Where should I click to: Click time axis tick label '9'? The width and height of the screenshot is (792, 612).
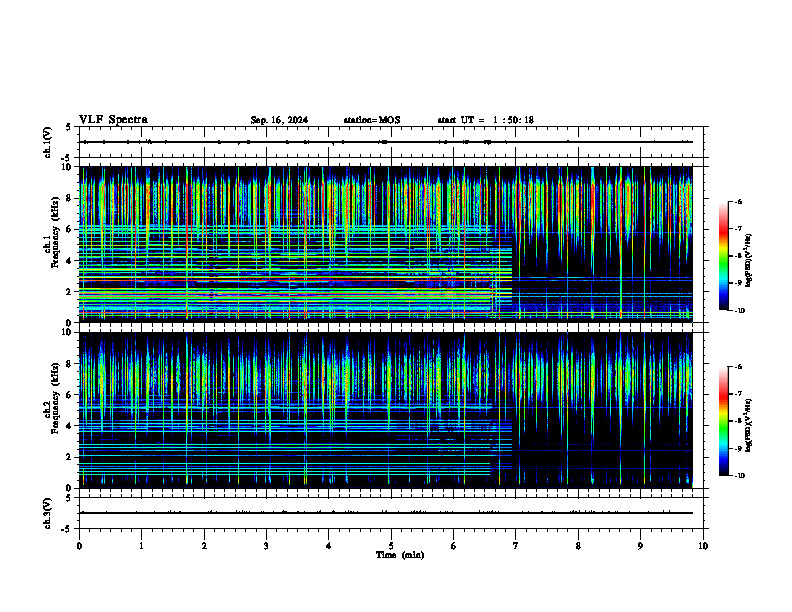coord(640,546)
